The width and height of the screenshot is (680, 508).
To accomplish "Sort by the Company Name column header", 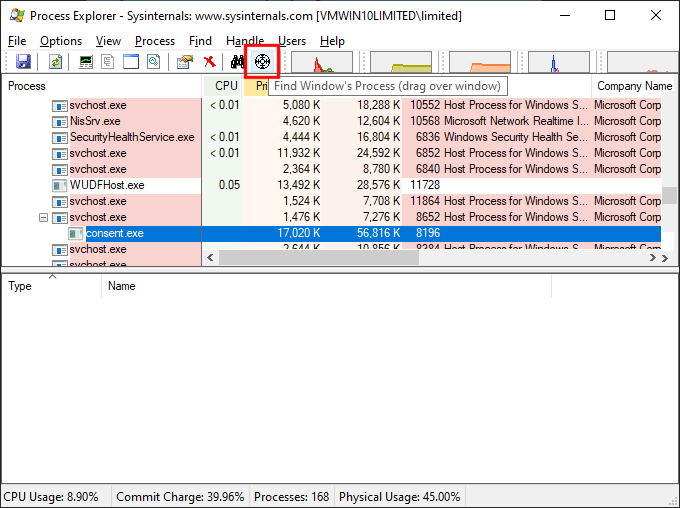I will click(x=634, y=86).
